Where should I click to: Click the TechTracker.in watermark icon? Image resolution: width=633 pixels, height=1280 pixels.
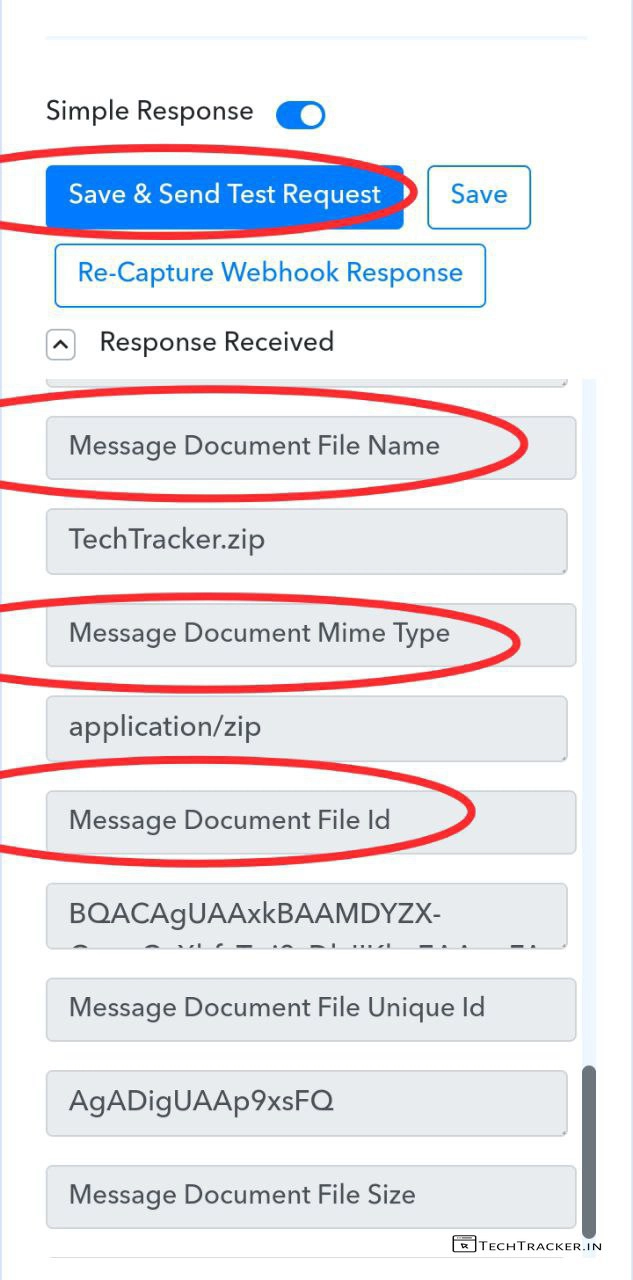click(463, 1245)
